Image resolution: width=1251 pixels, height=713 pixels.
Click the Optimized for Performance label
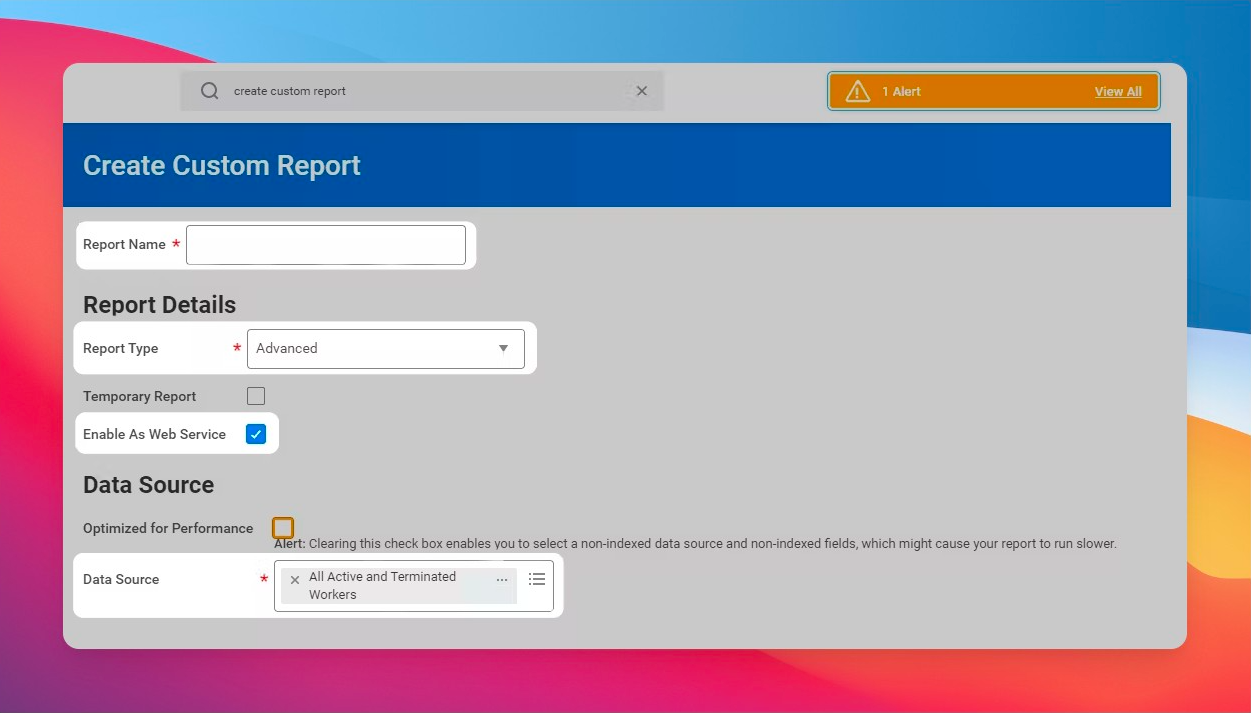click(168, 528)
